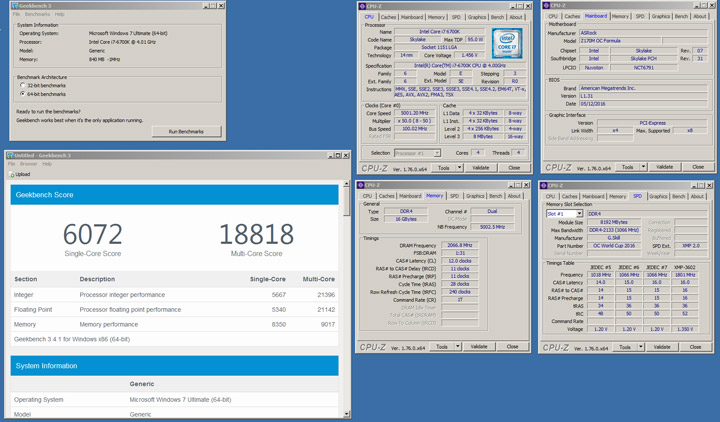Viewport: 720px width, 422px height.
Task: Open Help menu in Geekbench 3 main window
Action: tap(60, 14)
